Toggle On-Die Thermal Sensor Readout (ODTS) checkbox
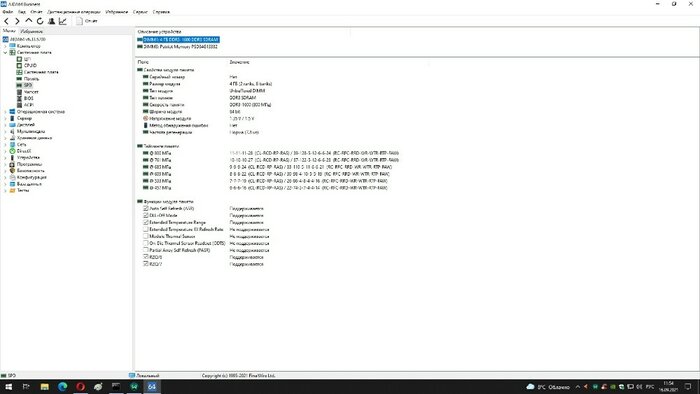Screen dimensions: 700x394 pos(146,243)
